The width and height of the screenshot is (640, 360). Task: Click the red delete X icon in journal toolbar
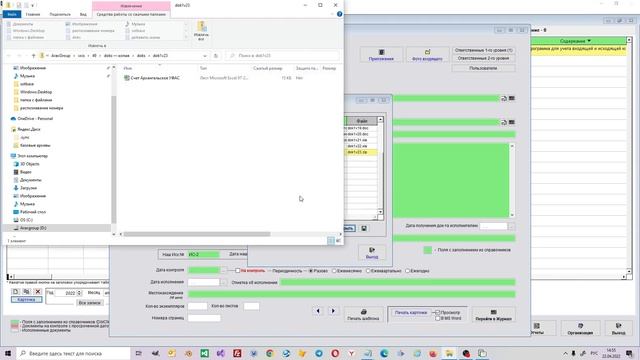click(38, 291)
